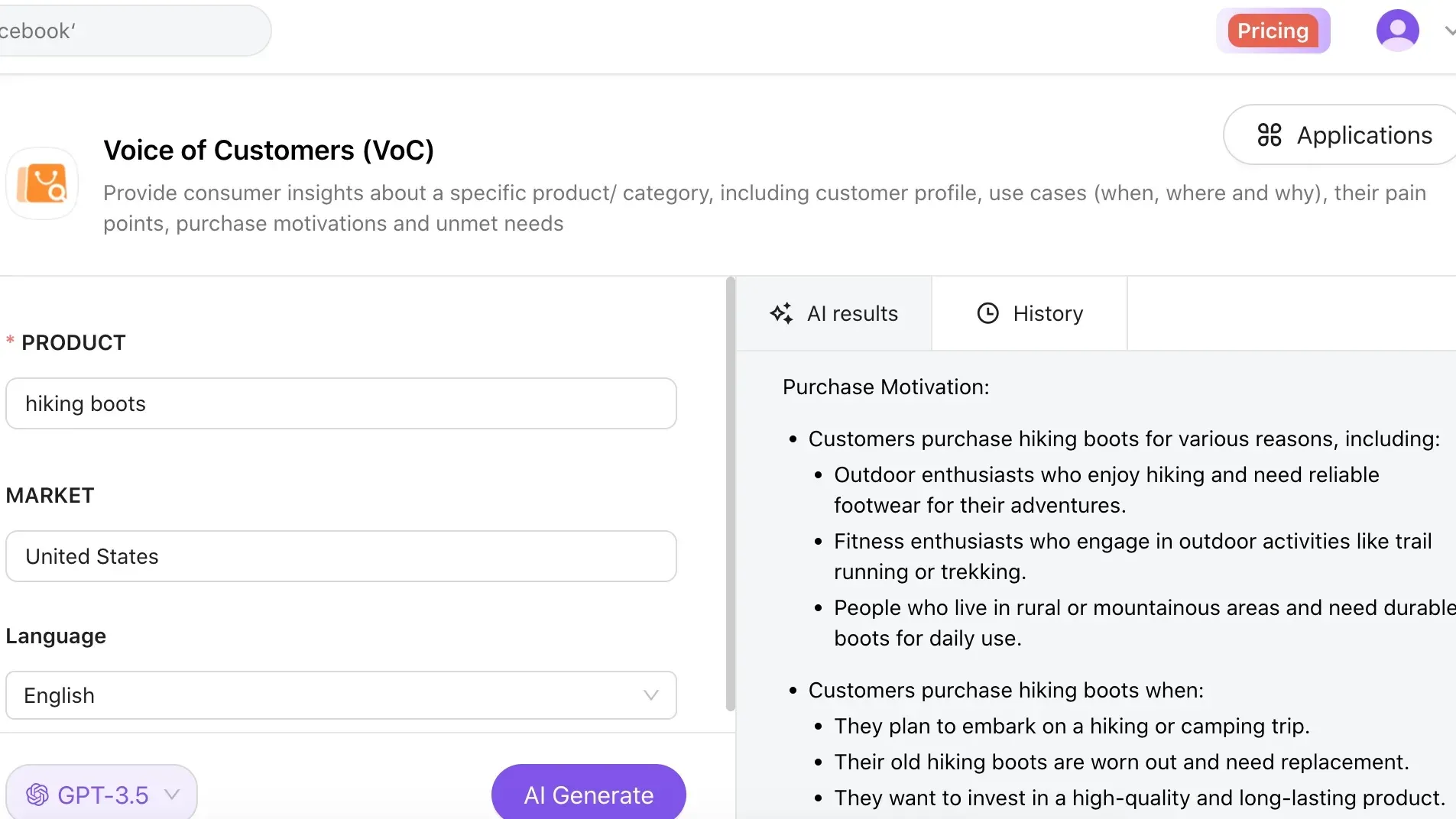Click the user profile avatar icon

coord(1397,31)
